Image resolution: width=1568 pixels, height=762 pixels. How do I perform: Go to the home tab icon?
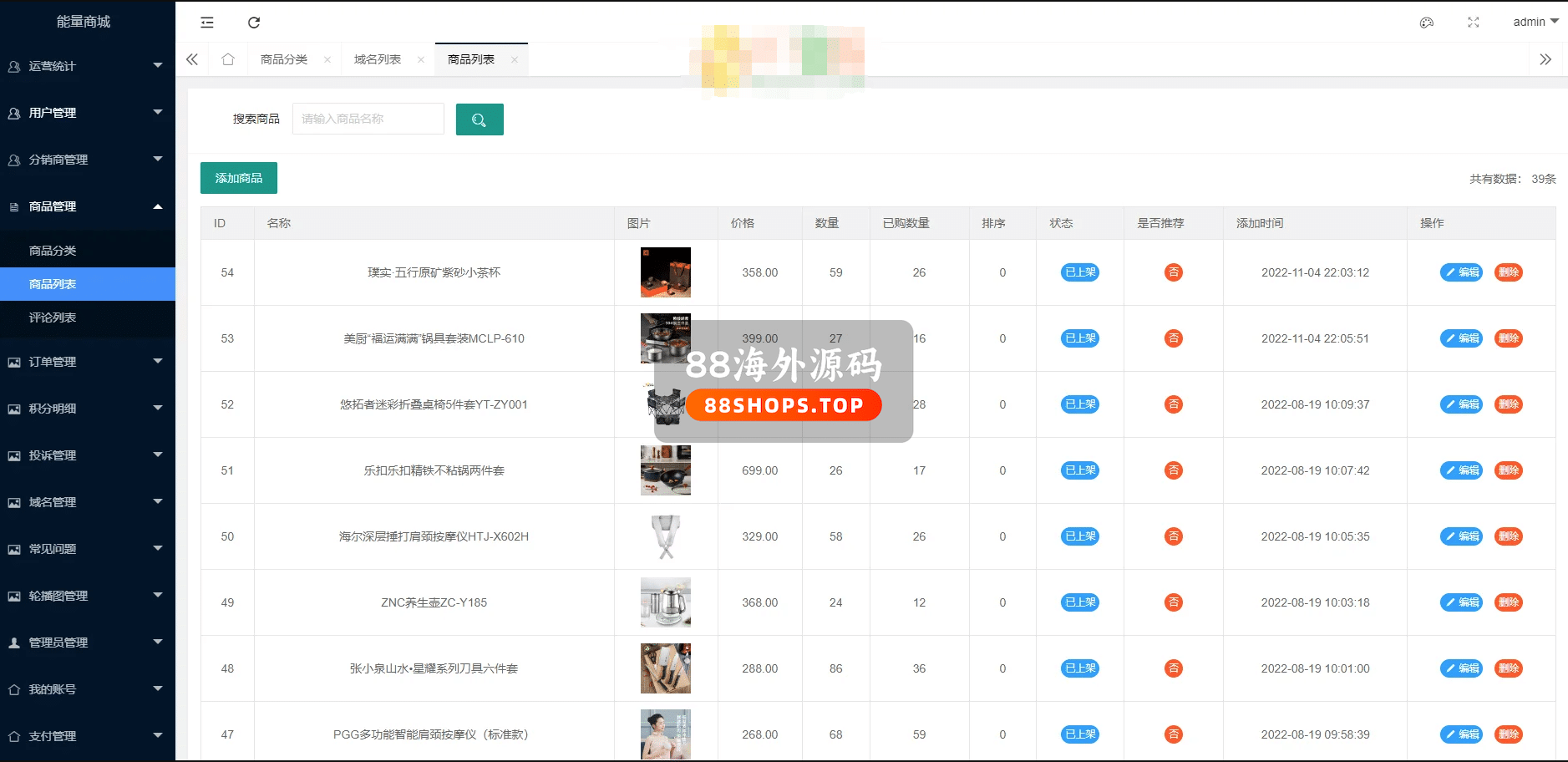[228, 59]
